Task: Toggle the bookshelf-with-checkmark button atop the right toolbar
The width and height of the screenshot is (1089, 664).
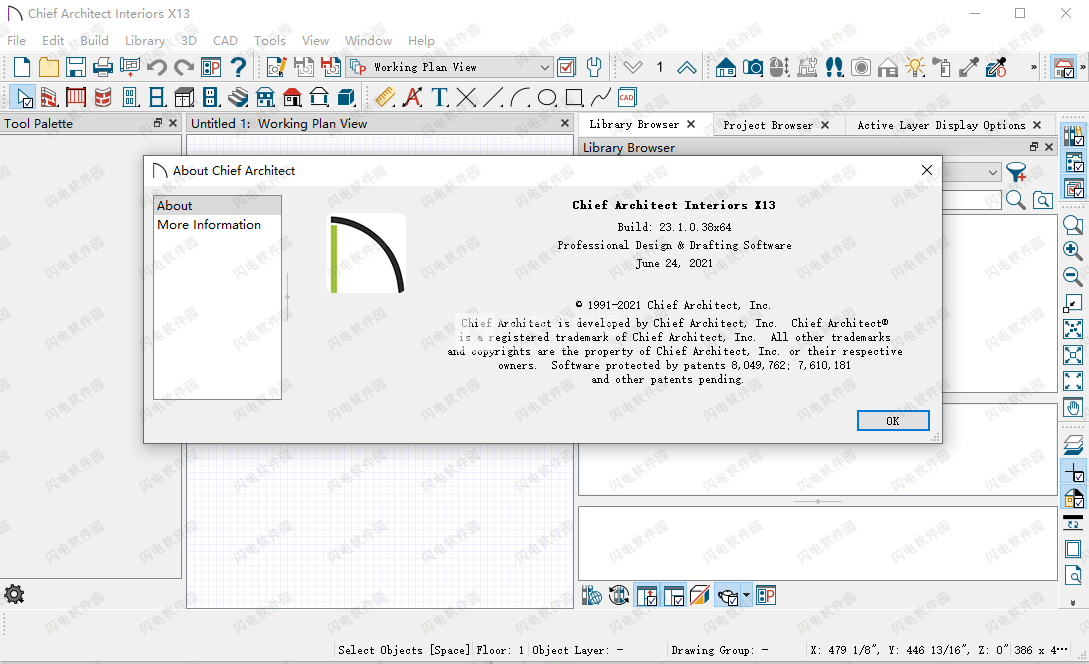Action: point(1073,136)
